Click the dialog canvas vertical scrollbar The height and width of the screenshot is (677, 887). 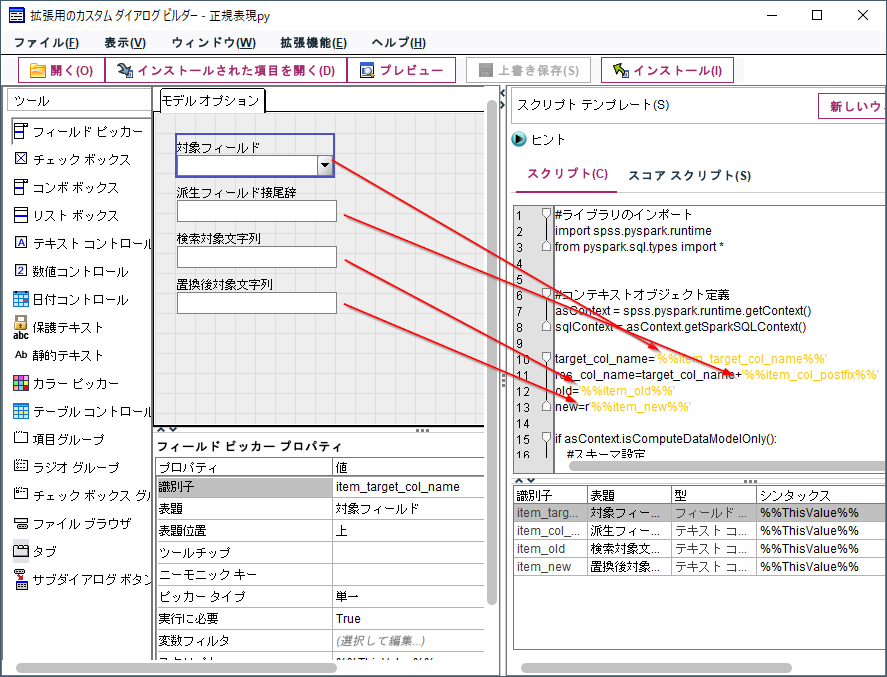pos(492,351)
